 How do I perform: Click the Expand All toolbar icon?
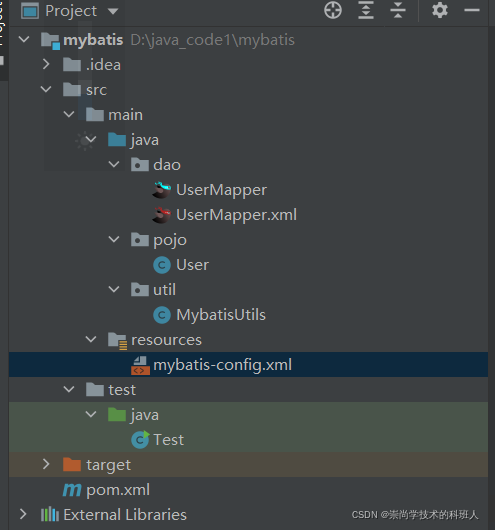[x=366, y=10]
